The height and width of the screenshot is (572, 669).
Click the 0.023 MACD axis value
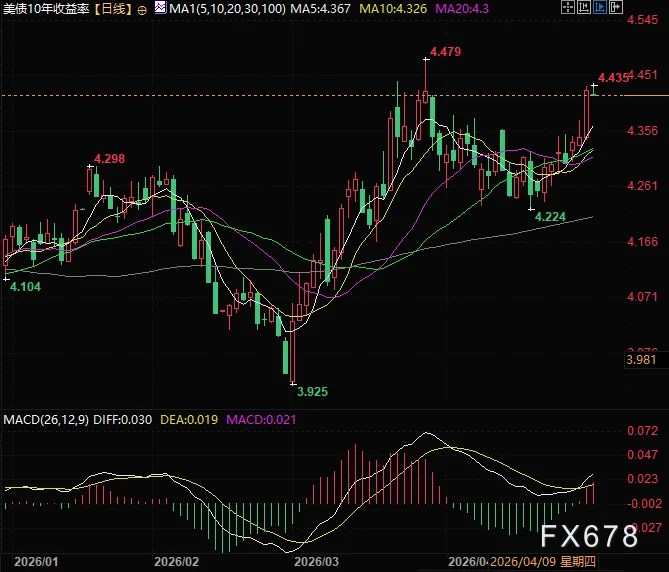[x=643, y=479]
